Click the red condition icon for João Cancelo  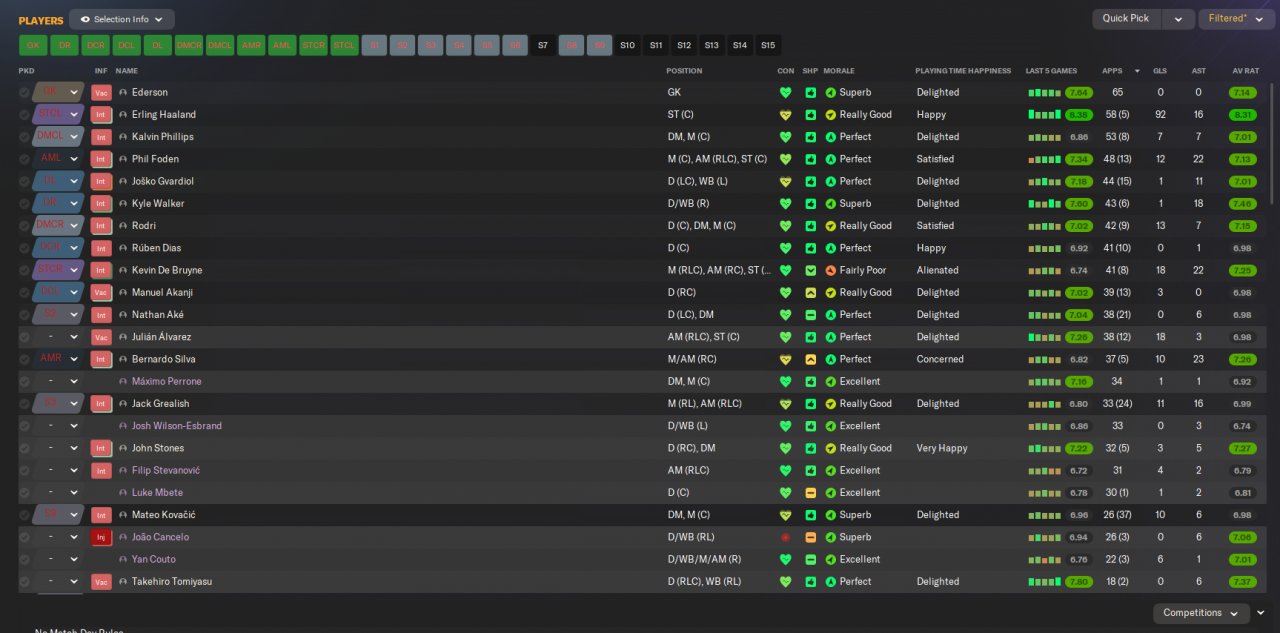tap(785, 537)
